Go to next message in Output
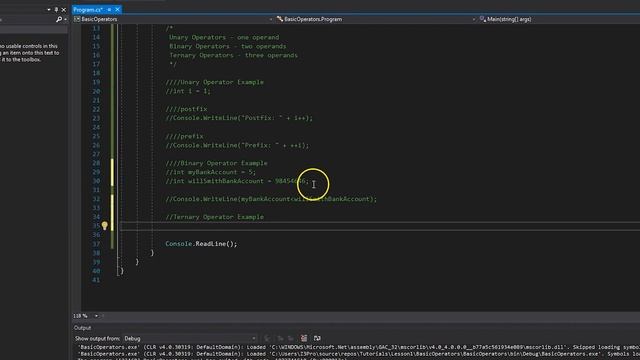640x360 pixels. pos(291,338)
